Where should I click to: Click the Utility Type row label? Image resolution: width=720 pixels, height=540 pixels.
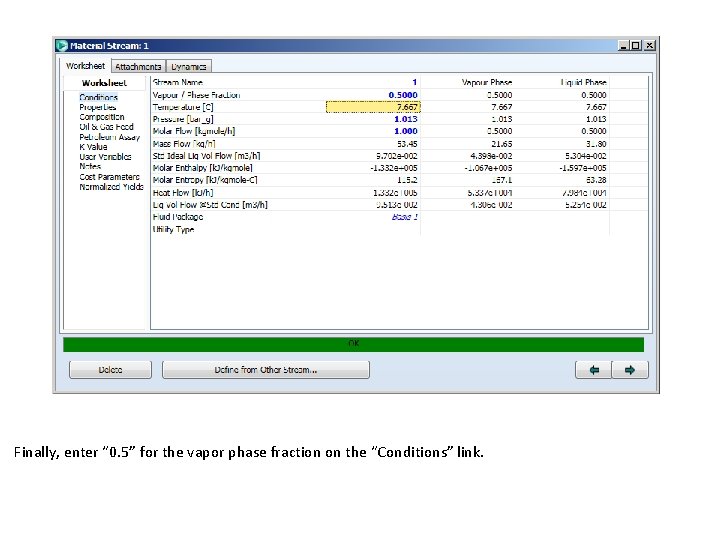pyautogui.click(x=173, y=229)
